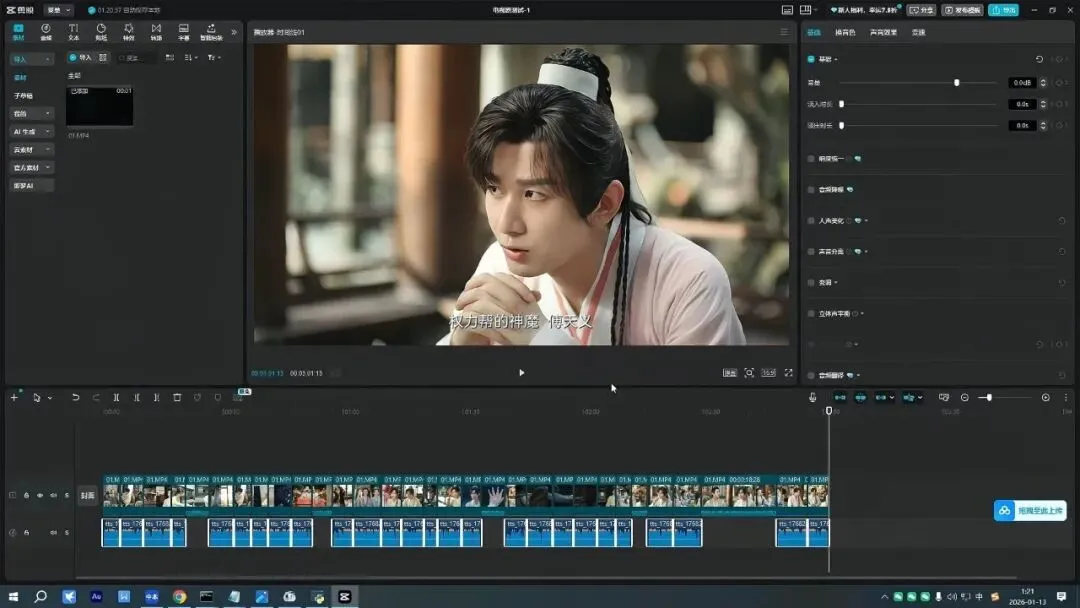Click the volume slider handle
Image resolution: width=1080 pixels, height=608 pixels.
pyautogui.click(x=956, y=83)
